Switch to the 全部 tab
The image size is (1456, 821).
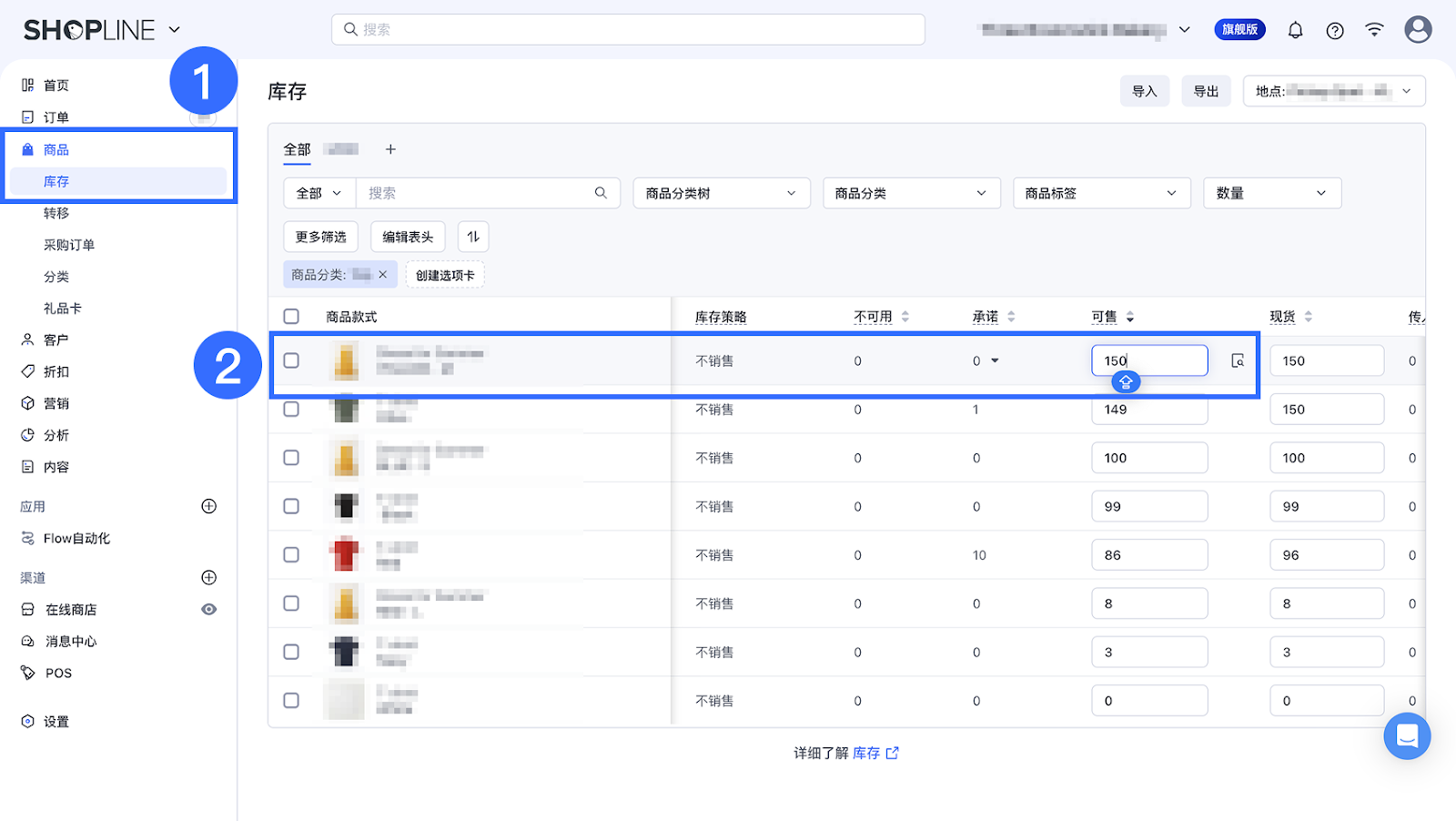pos(297,149)
